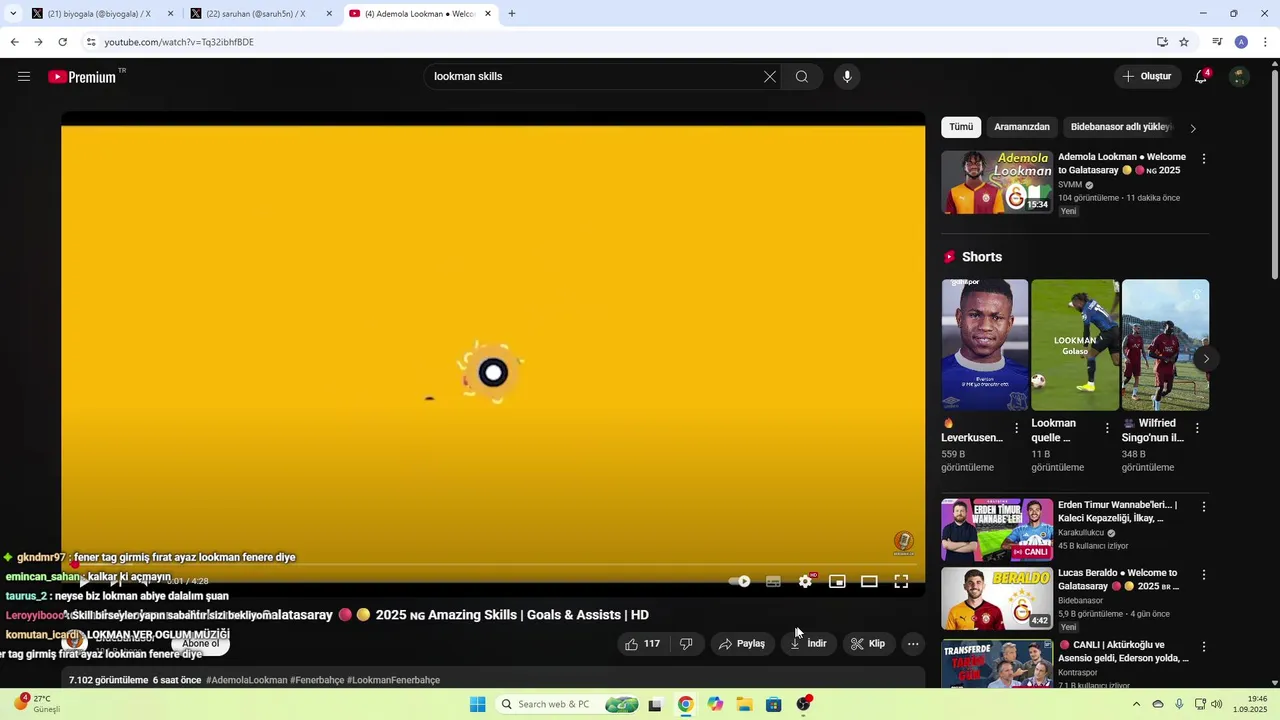This screenshot has height=720, width=1280.
Task: Open options menu for Leverkusen short
Action: click(1017, 428)
